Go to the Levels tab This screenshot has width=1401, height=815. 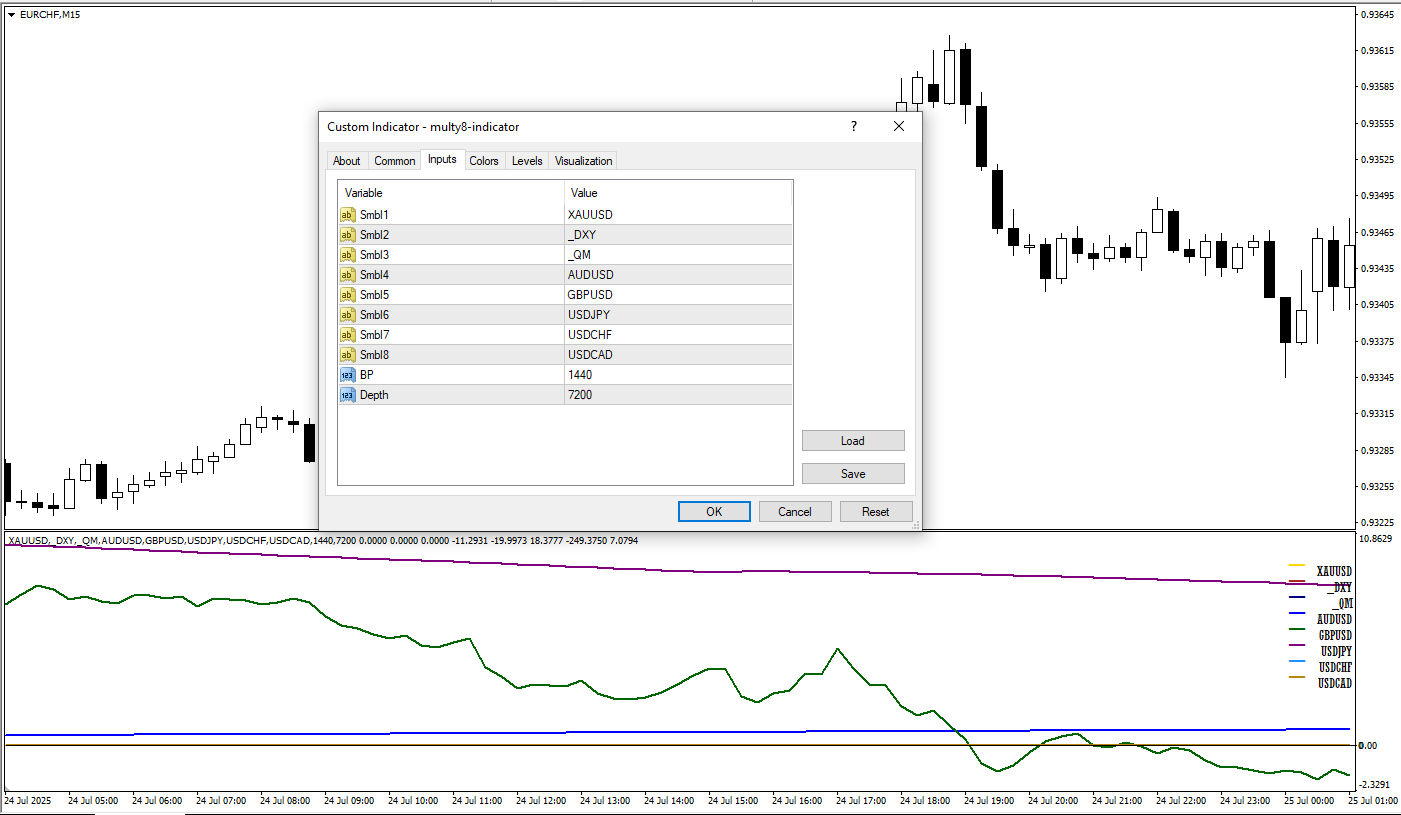point(527,161)
